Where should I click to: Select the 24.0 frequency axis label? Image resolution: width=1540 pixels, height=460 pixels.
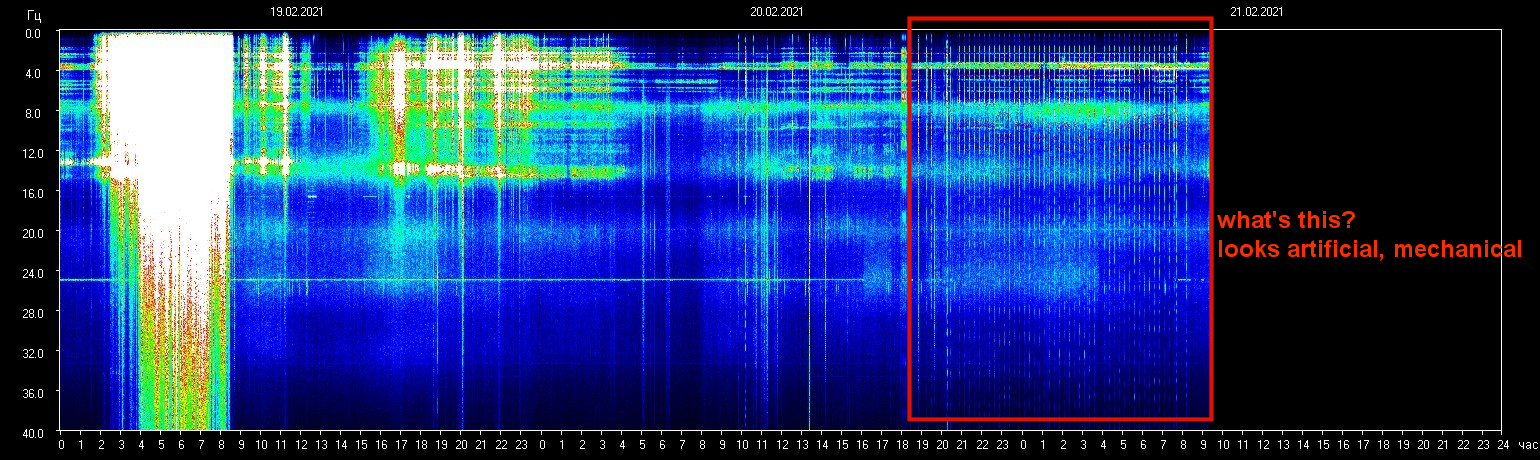point(31,273)
